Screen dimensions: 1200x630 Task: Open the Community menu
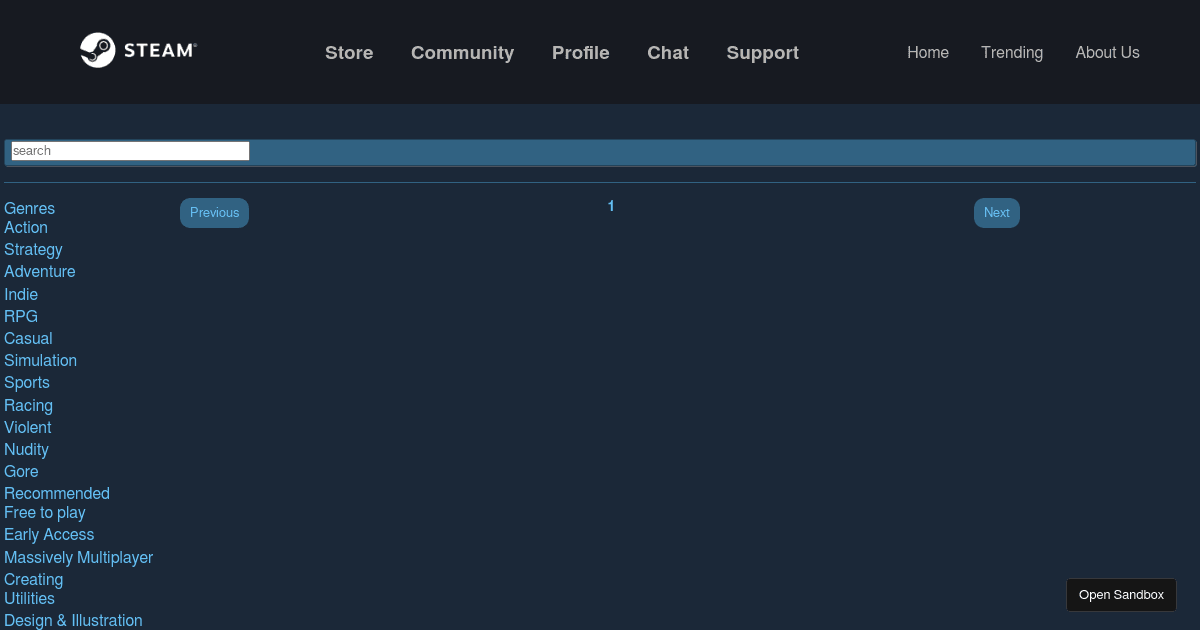(462, 53)
